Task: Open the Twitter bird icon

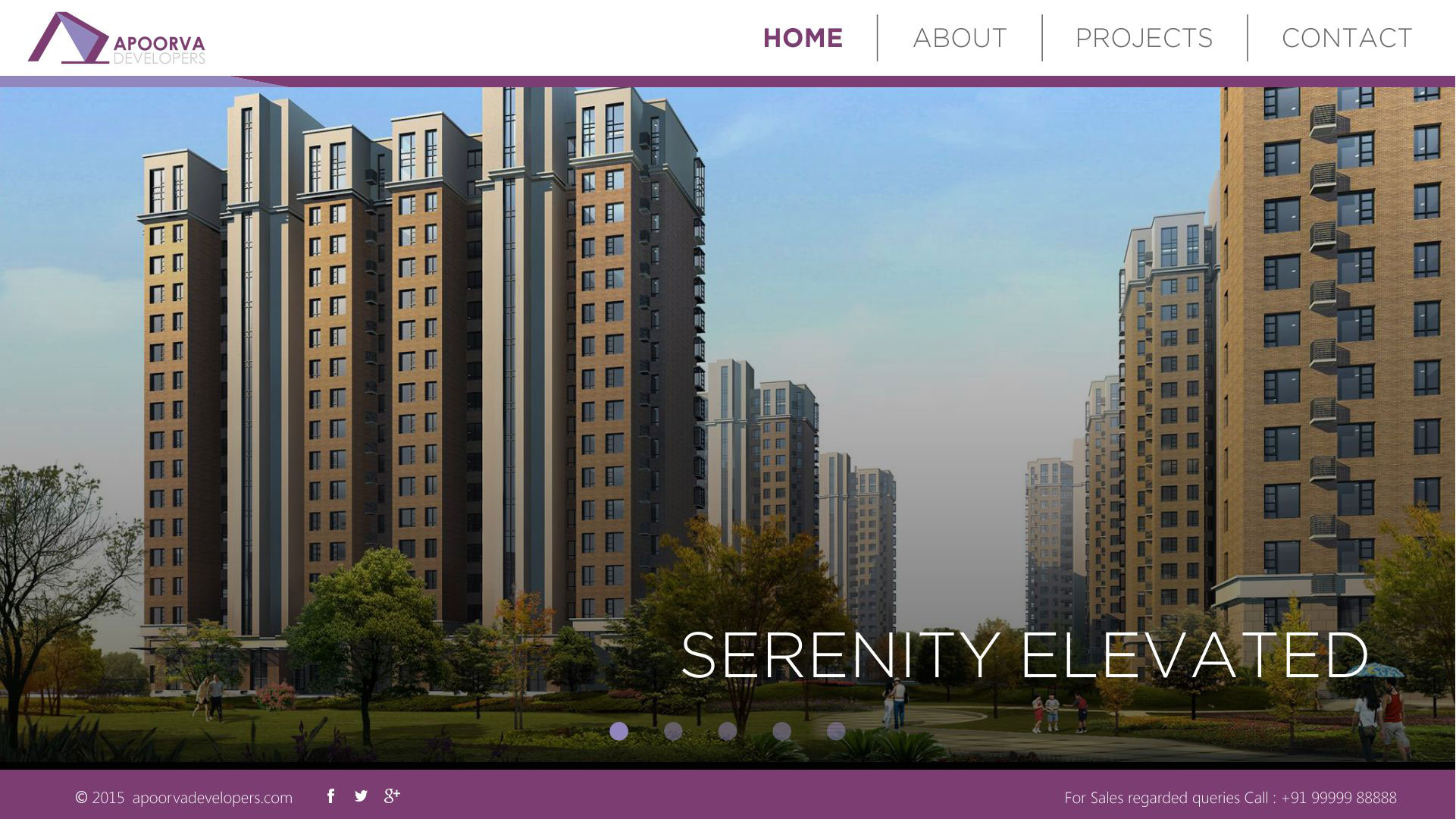Action: click(x=361, y=795)
